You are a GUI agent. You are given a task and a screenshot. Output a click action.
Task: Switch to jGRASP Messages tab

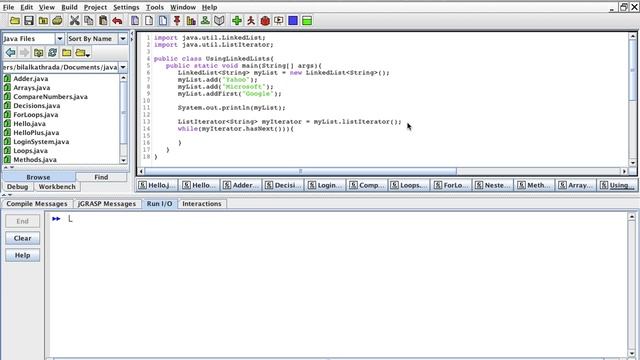point(107,204)
